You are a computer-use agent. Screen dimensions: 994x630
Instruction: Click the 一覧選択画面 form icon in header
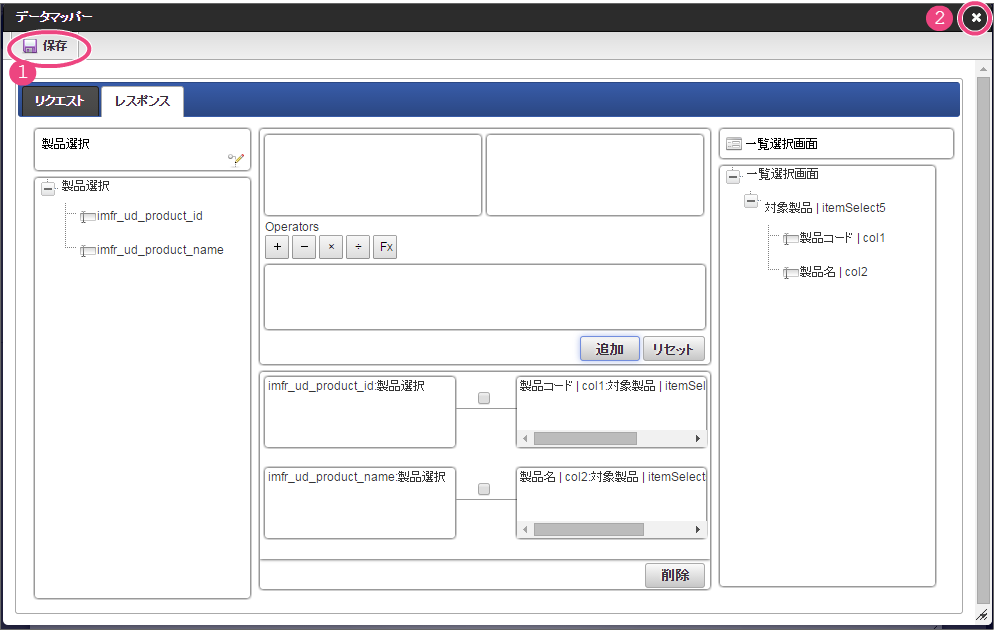tap(733, 144)
